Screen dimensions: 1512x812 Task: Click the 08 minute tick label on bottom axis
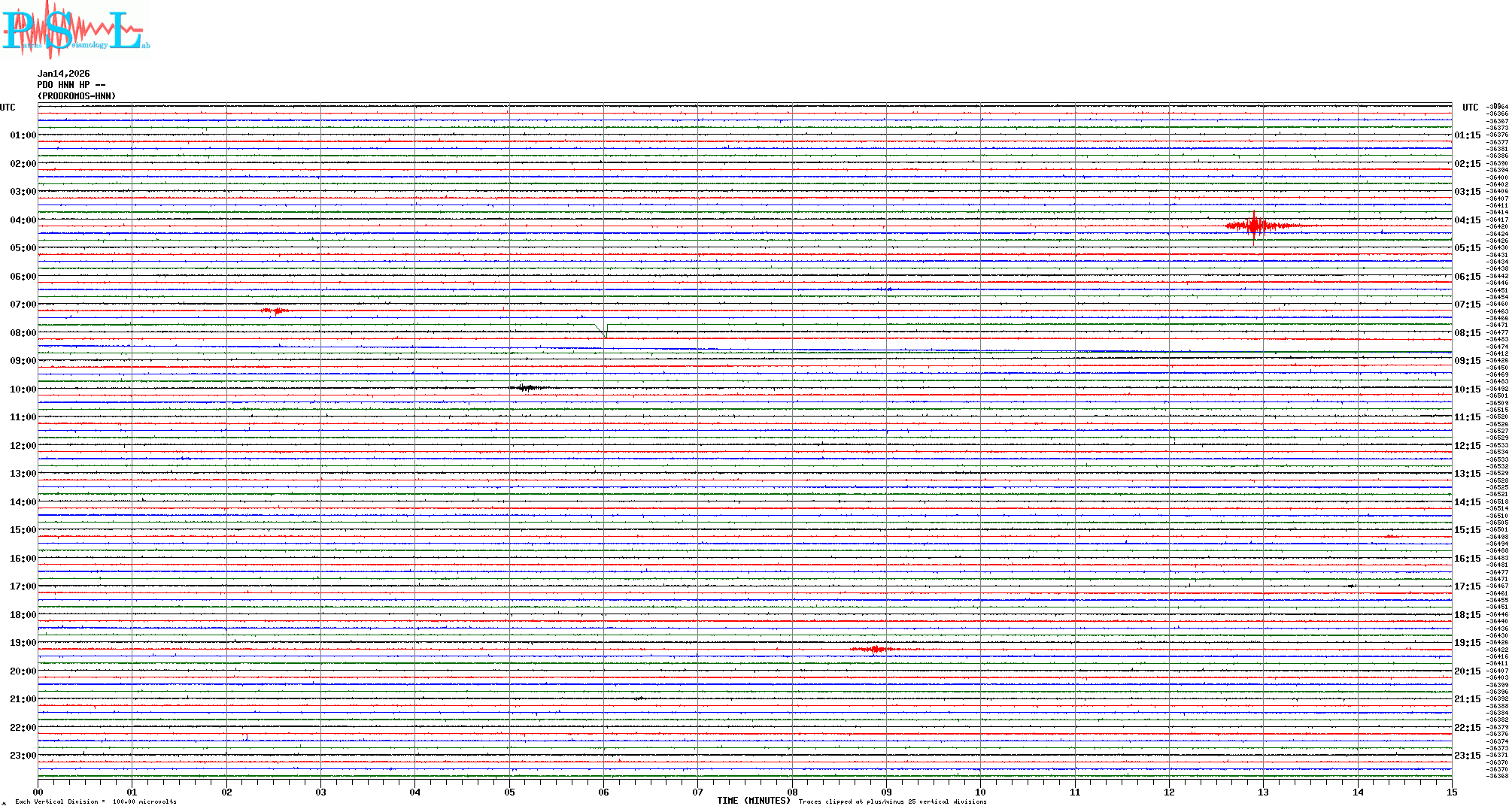pos(792,792)
